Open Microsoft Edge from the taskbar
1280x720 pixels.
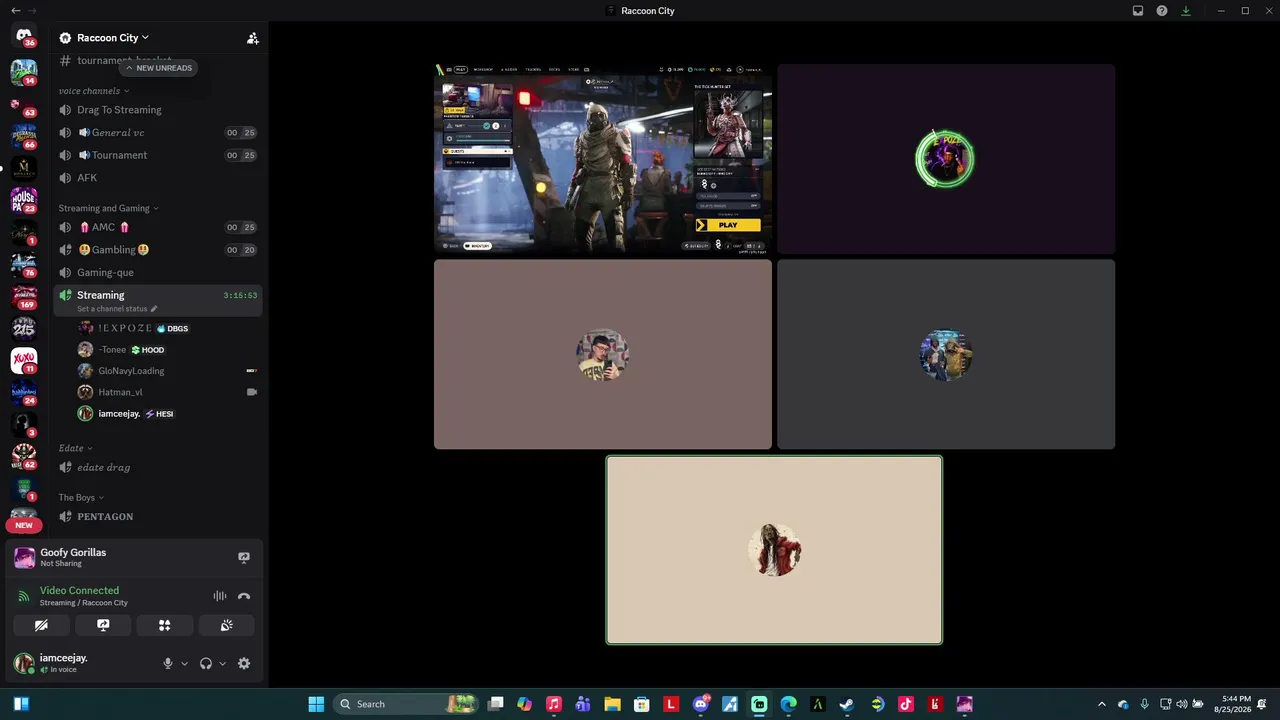(x=788, y=704)
